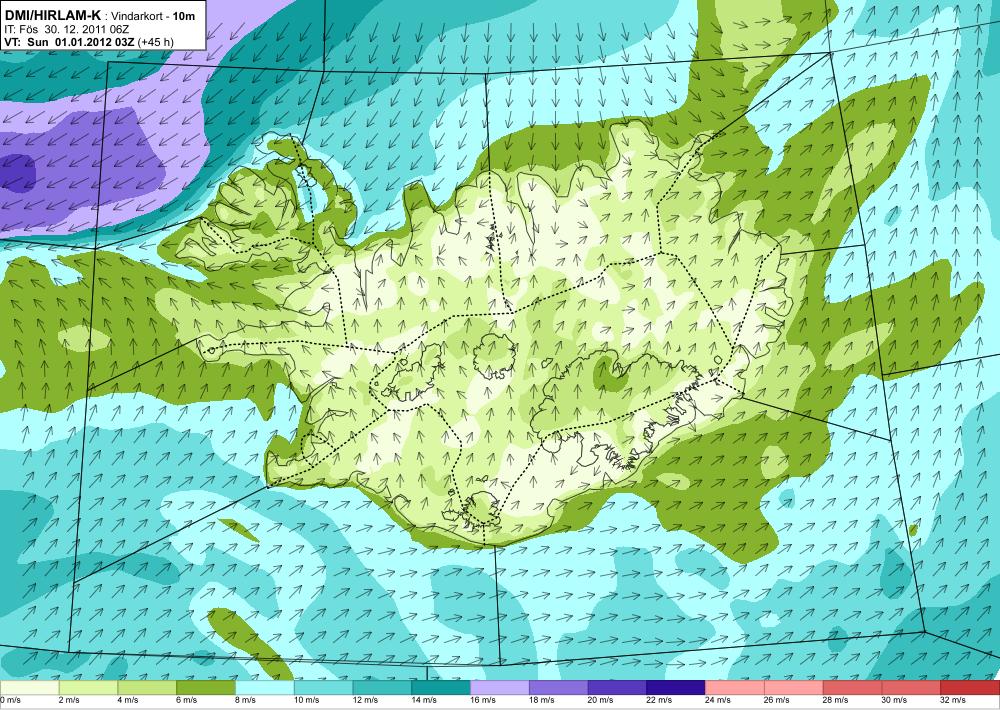This screenshot has width=1000, height=710.
Task: Select the olive green 6–8 m/s legend swatch
Action: coord(206,688)
